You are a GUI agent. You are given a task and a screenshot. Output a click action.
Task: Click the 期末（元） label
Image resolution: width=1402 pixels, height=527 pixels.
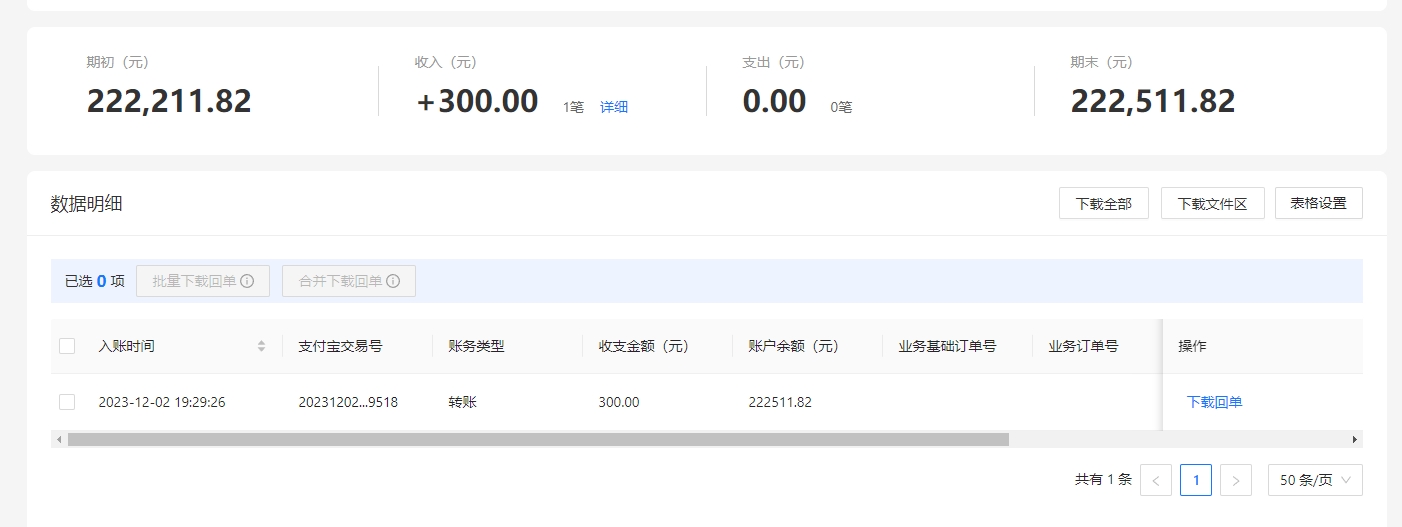1101,62
